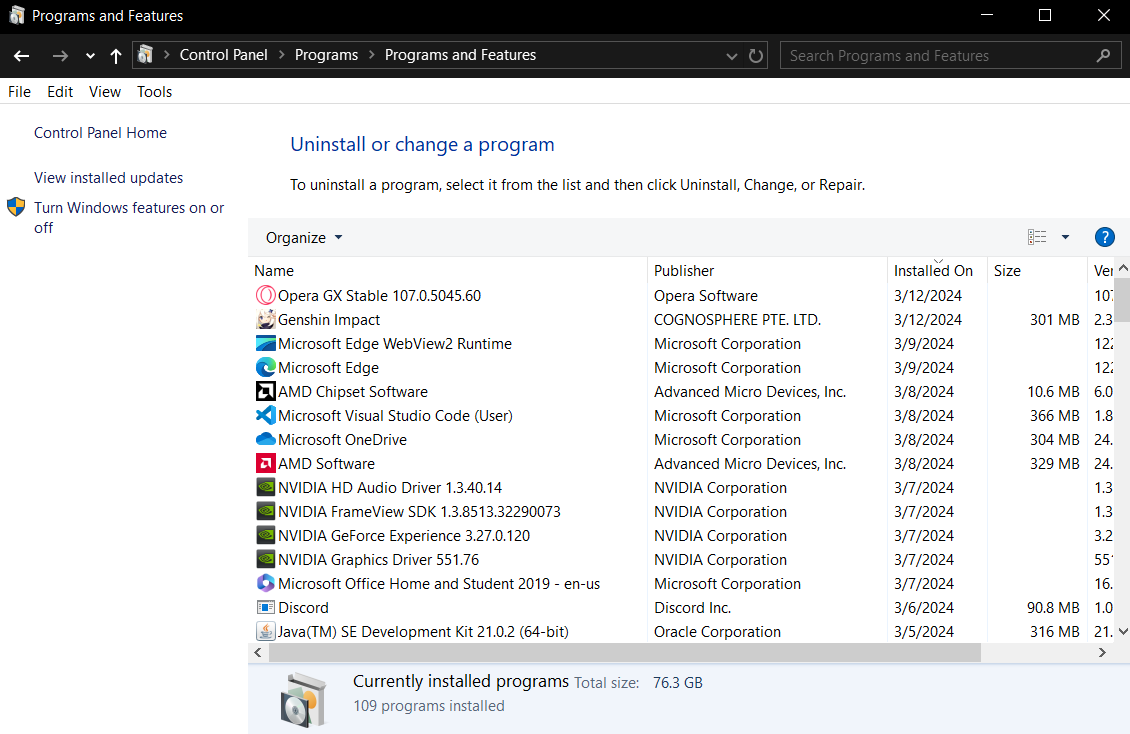
Task: Click the 3/6/2024 installed date cell
Action: (x=924, y=607)
